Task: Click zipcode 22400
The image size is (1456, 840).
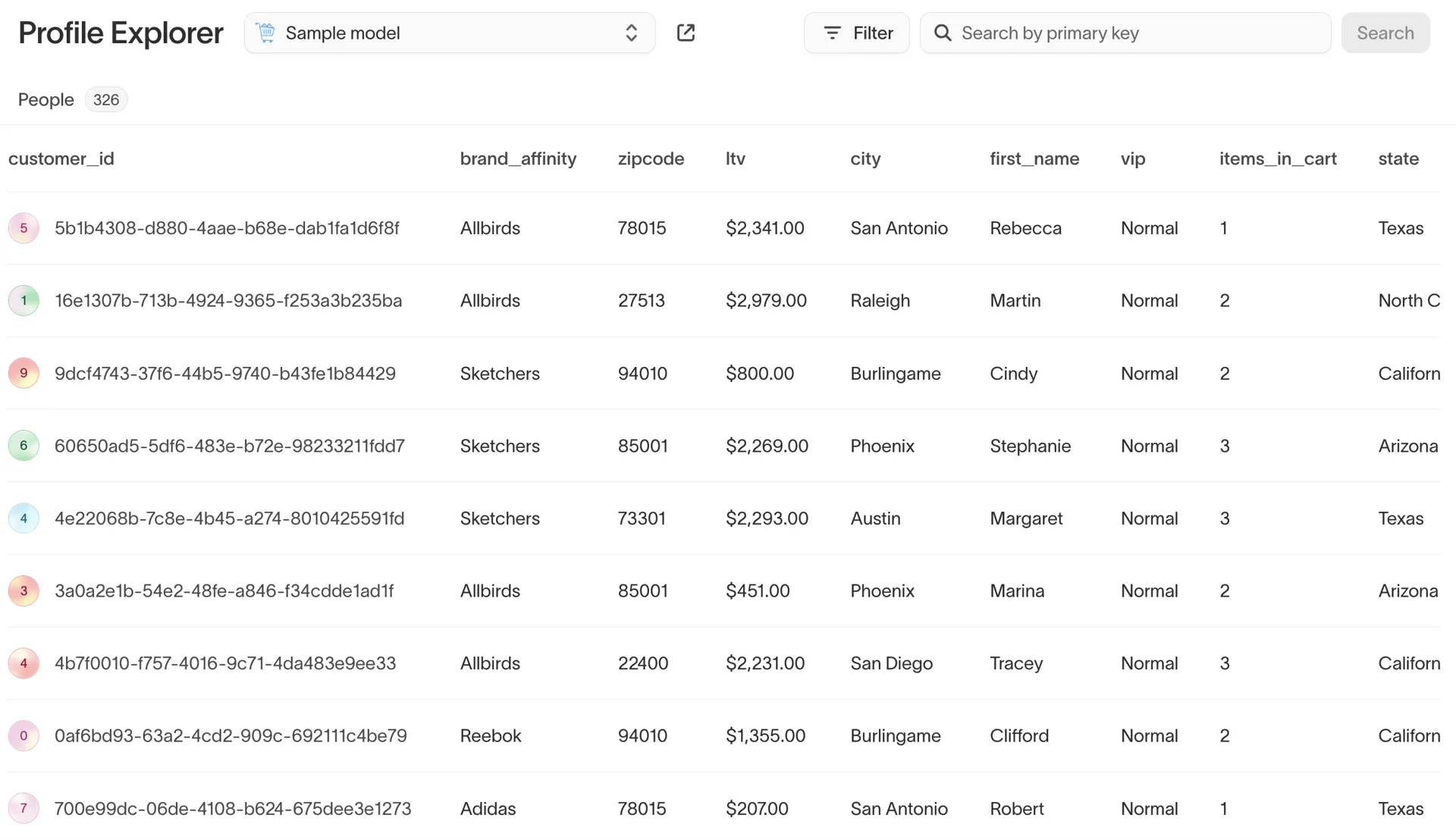Action: [643, 663]
